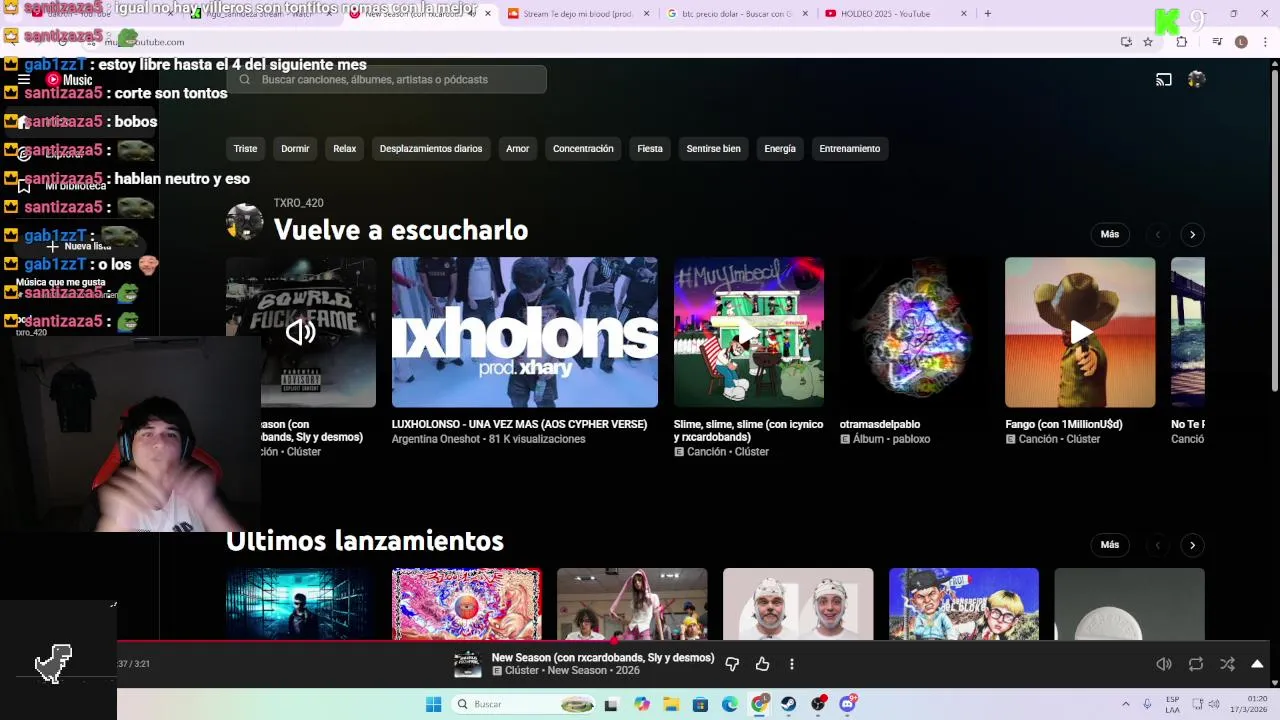Open the Windows Start menu
The image size is (1280, 720).
[433, 704]
